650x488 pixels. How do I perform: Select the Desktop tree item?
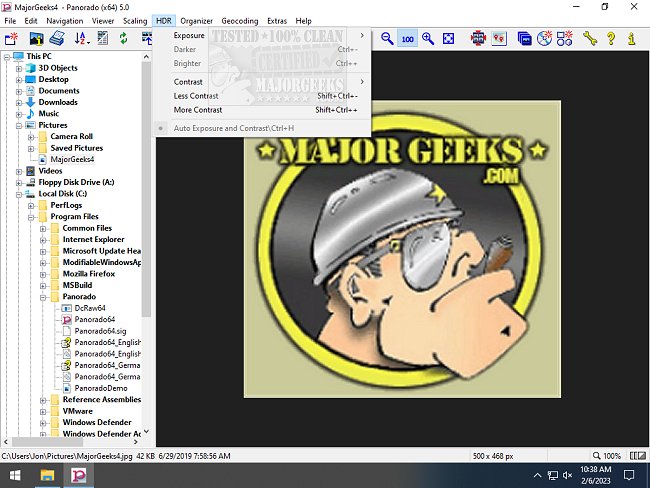click(x=53, y=79)
